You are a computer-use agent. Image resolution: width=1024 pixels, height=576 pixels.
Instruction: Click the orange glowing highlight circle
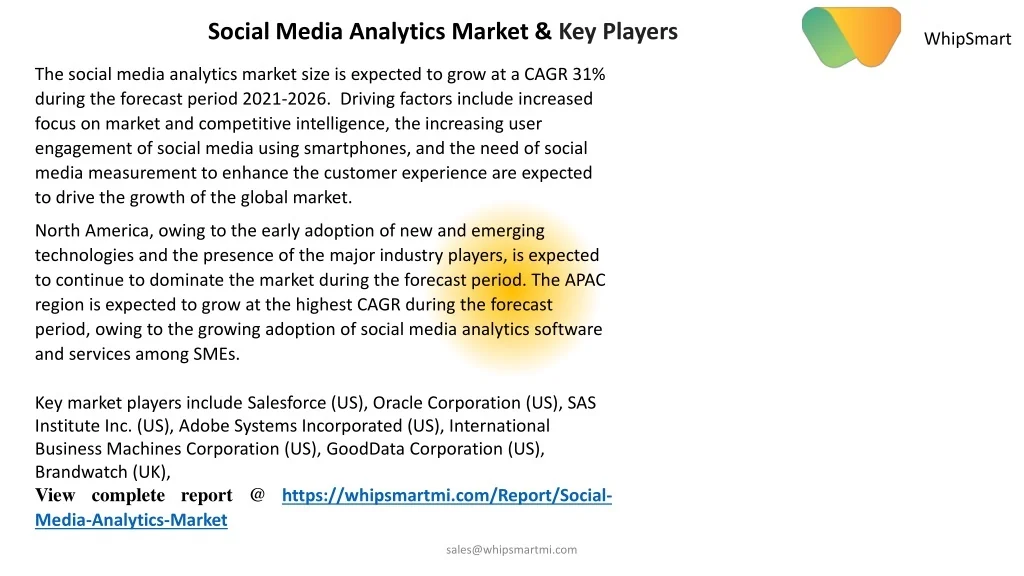(514, 289)
